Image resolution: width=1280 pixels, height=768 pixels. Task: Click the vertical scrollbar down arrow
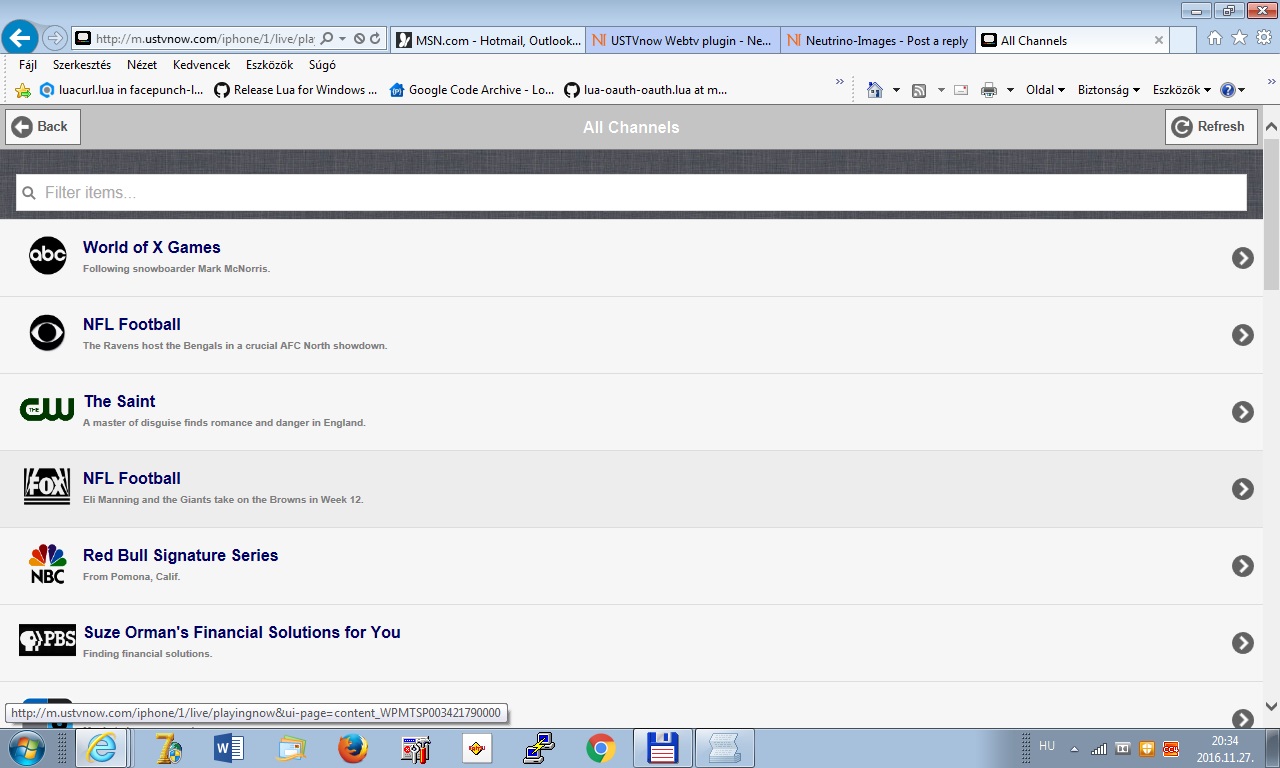(1271, 707)
